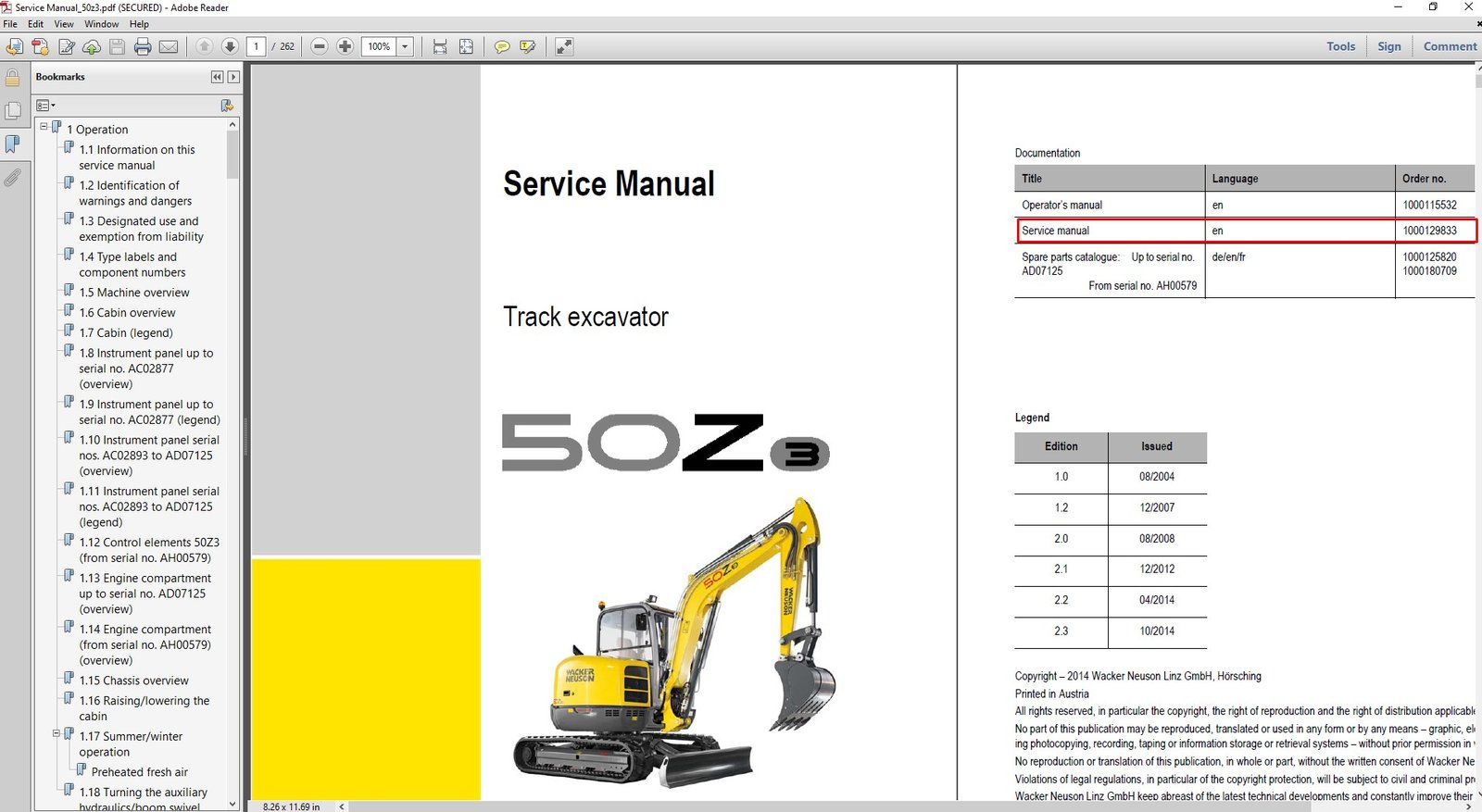Zoom in using the plus button
Viewport: 1482px width, 812px height.
(345, 46)
